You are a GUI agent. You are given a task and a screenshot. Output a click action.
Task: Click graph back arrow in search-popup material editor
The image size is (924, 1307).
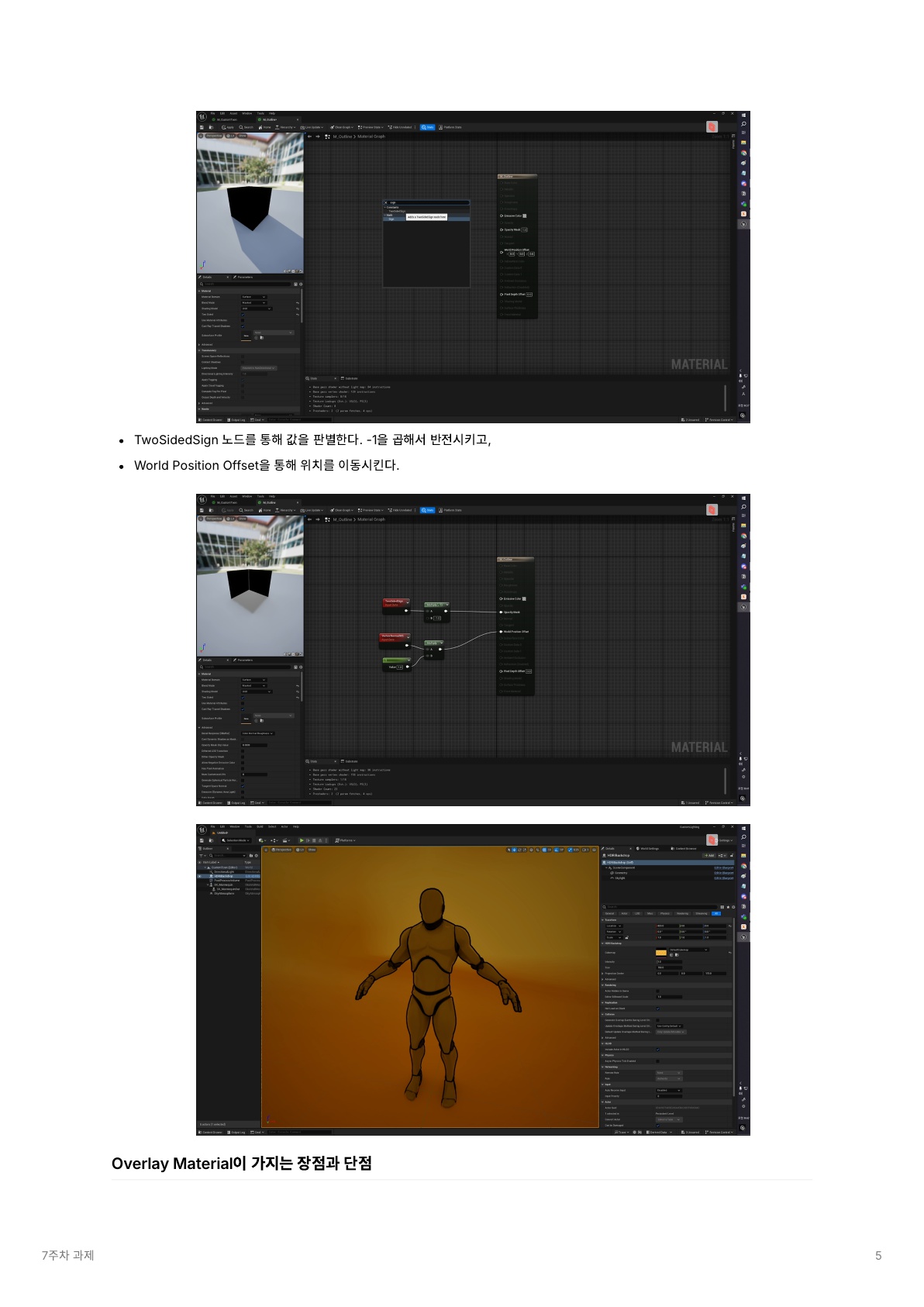click(309, 136)
